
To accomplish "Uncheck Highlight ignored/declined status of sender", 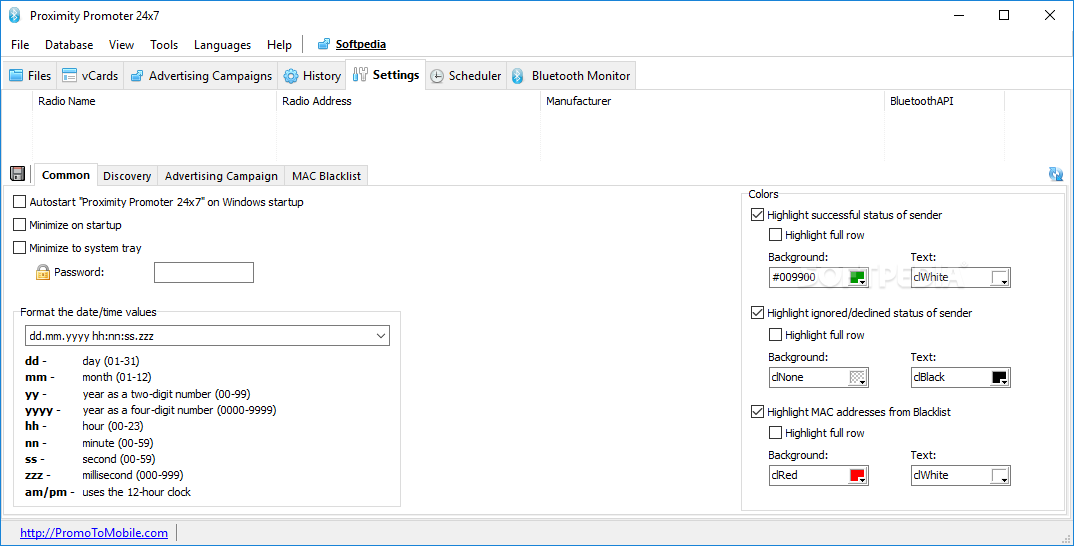I will tap(757, 313).
